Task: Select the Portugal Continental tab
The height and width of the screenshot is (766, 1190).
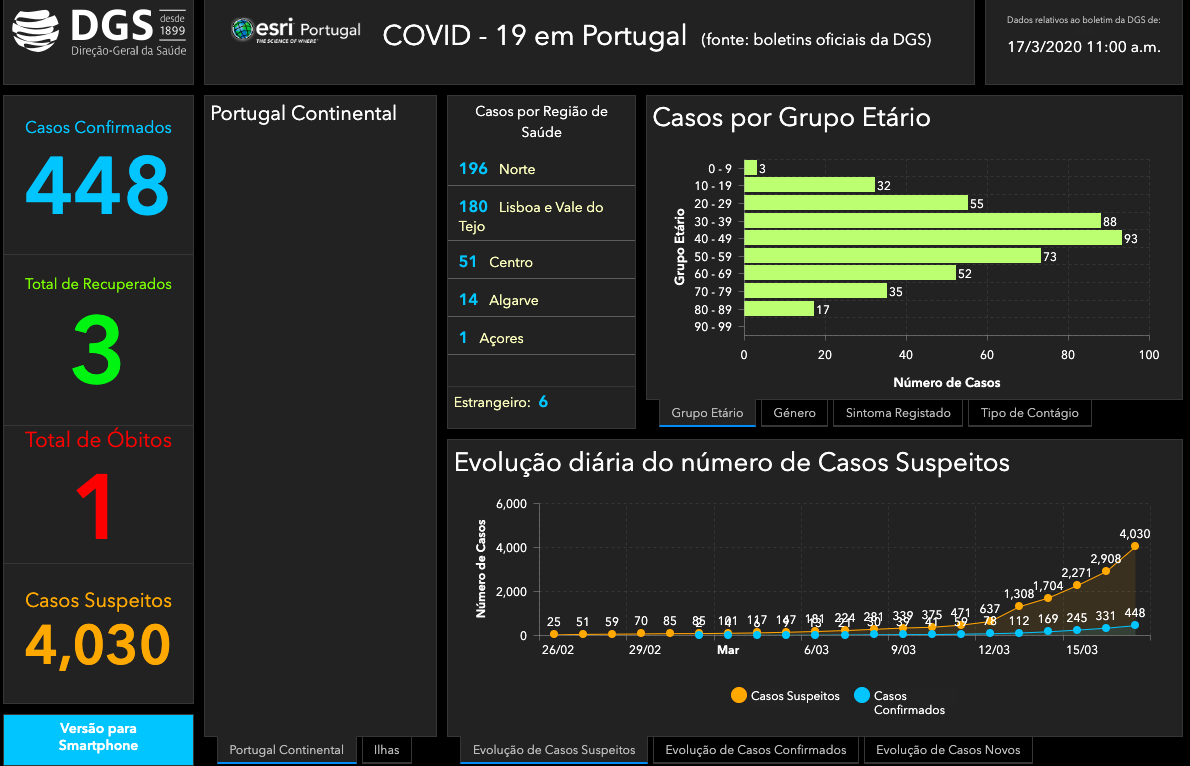Action: click(x=287, y=749)
